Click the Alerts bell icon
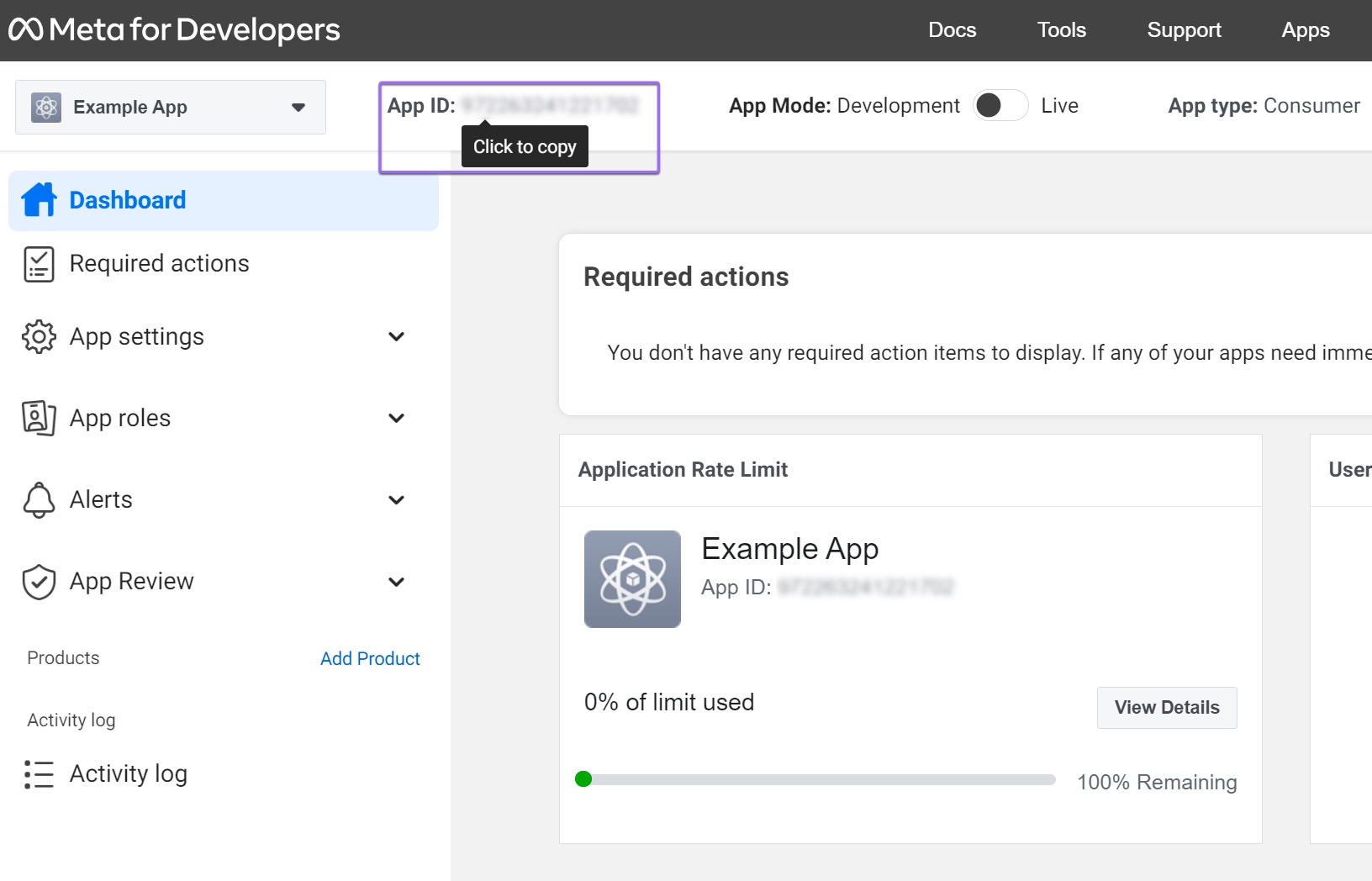Screen dimensions: 1372x881 39,499
